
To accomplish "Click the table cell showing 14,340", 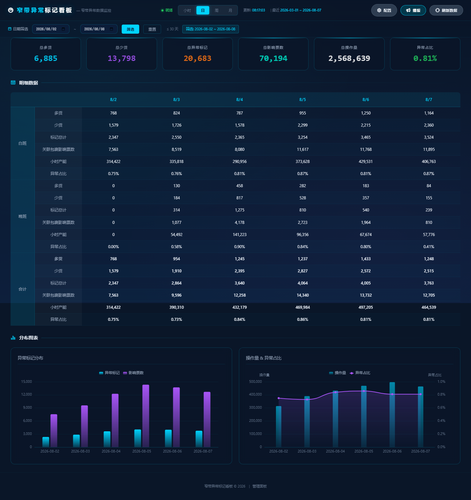I will [302, 295].
